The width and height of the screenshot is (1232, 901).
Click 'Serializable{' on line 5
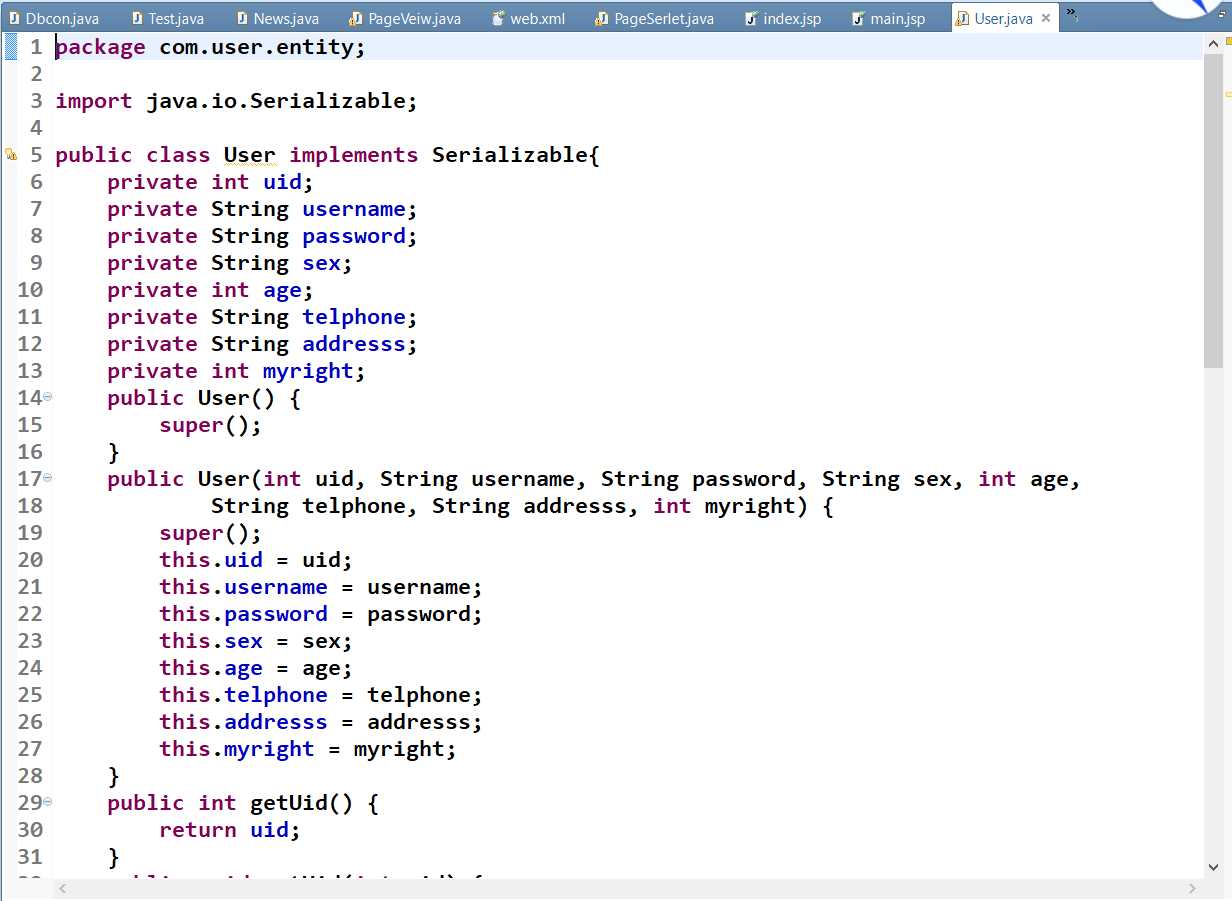pos(515,155)
